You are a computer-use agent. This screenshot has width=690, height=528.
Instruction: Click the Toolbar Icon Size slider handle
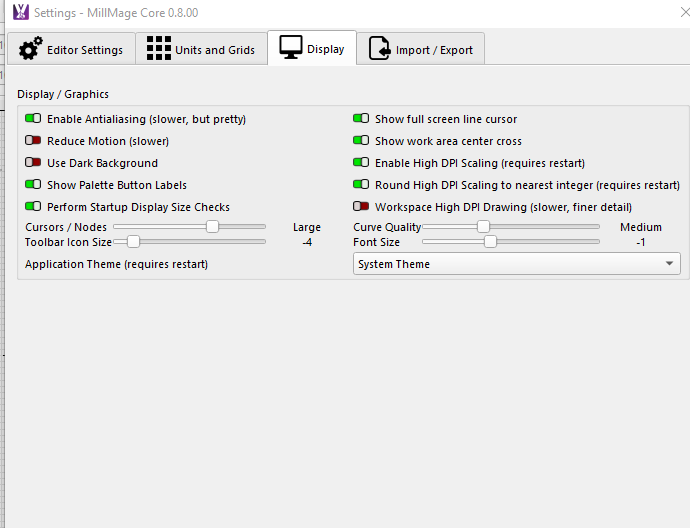pos(132,241)
